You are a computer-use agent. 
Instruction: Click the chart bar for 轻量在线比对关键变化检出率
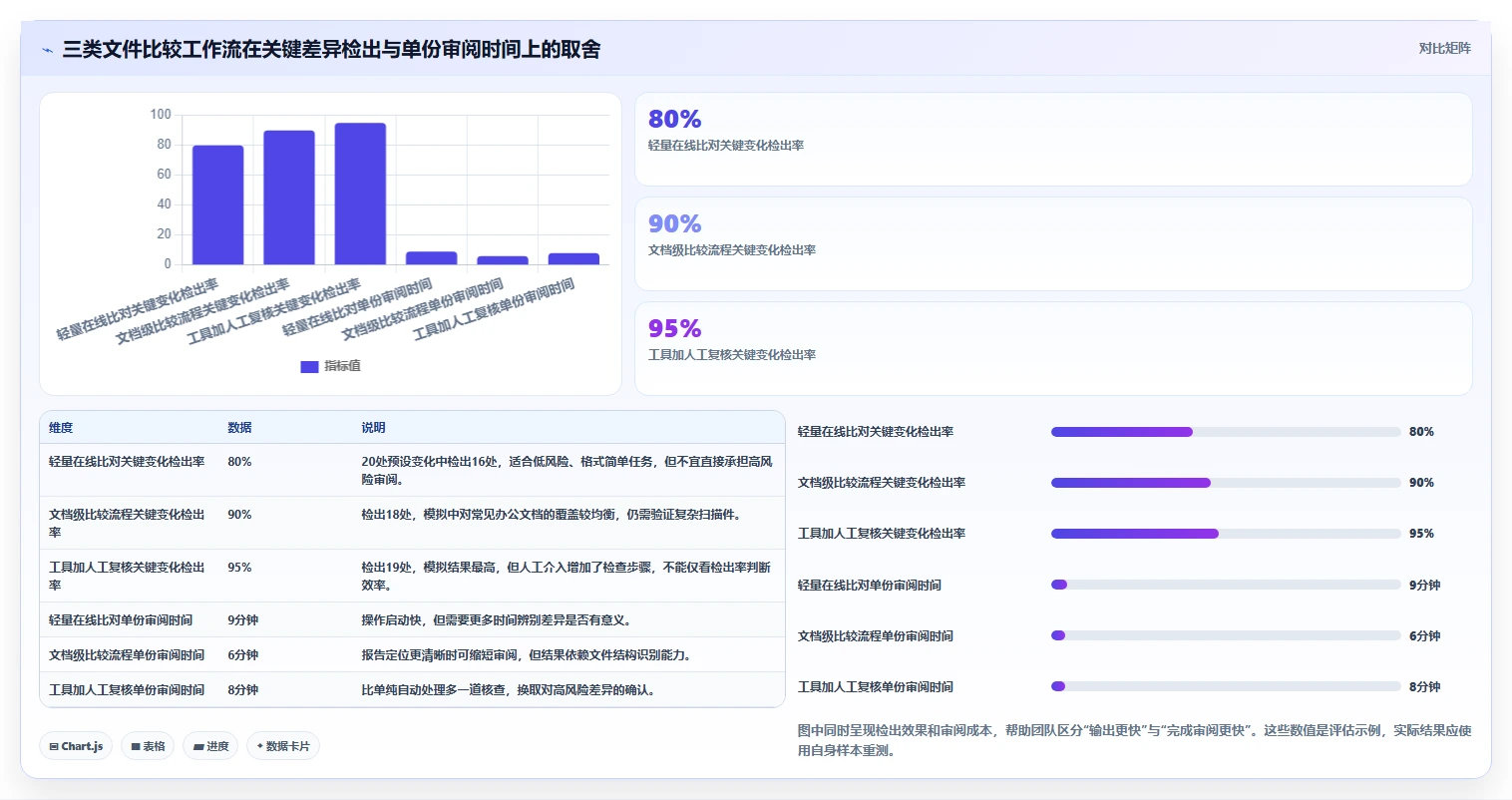217,204
